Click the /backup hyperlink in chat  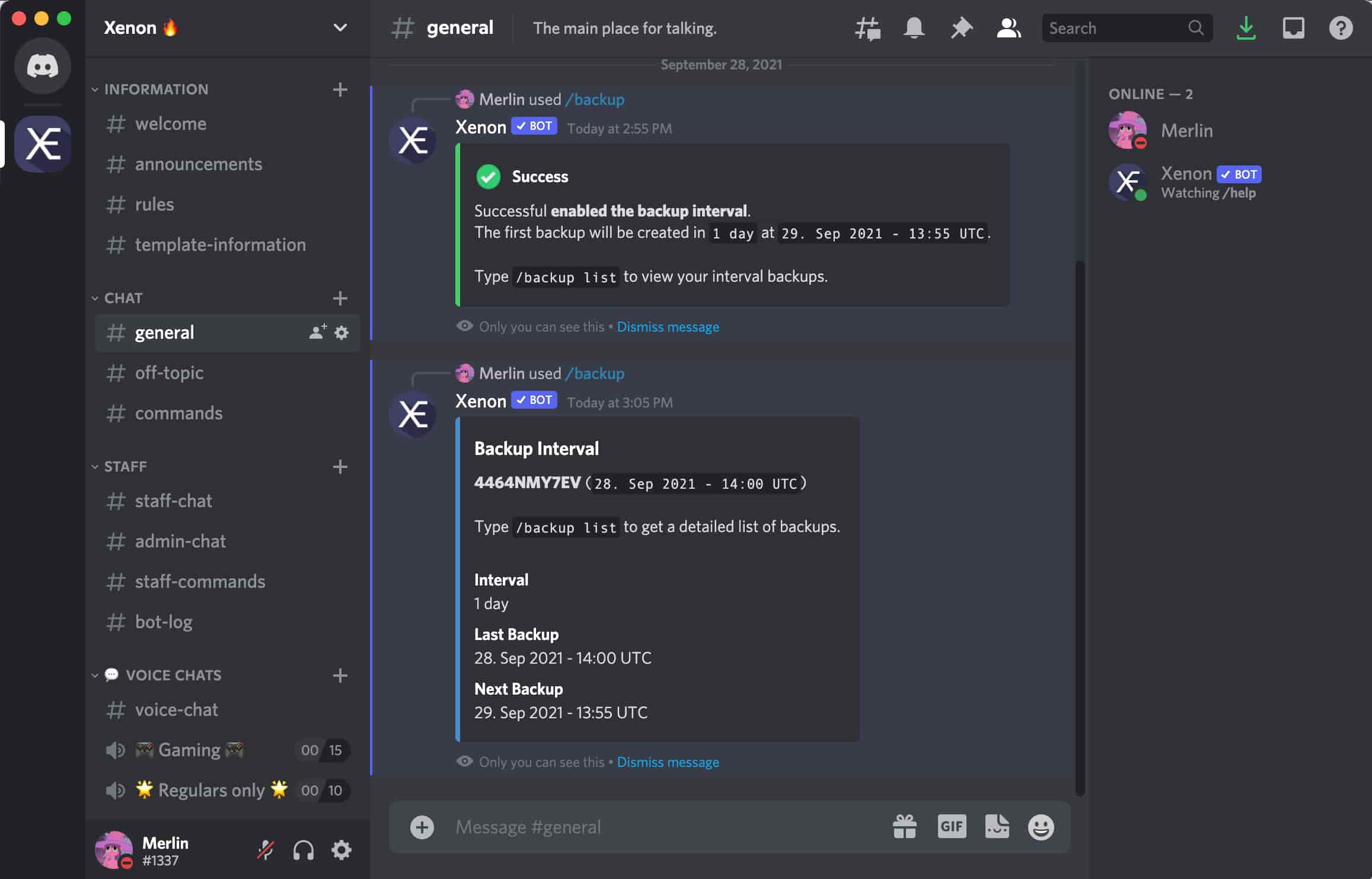click(595, 99)
